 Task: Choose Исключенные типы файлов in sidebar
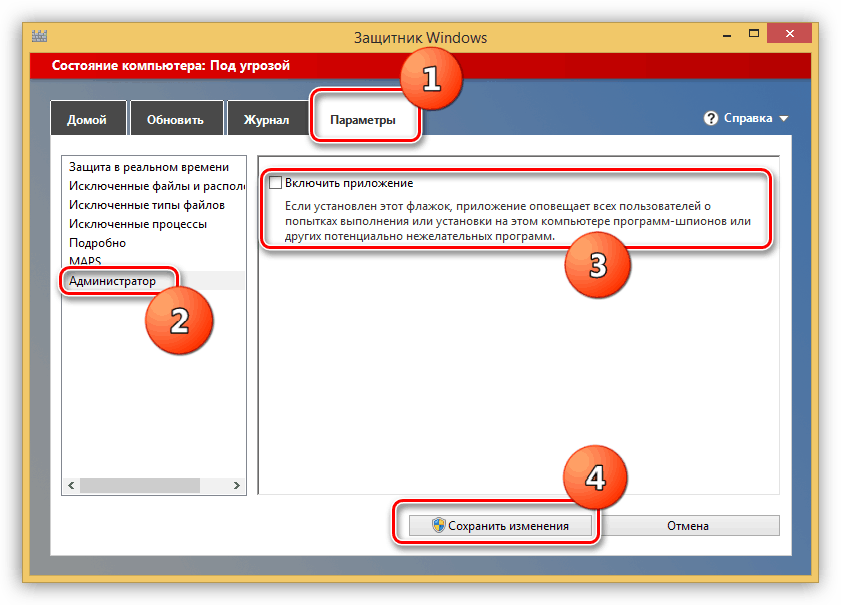[146, 205]
